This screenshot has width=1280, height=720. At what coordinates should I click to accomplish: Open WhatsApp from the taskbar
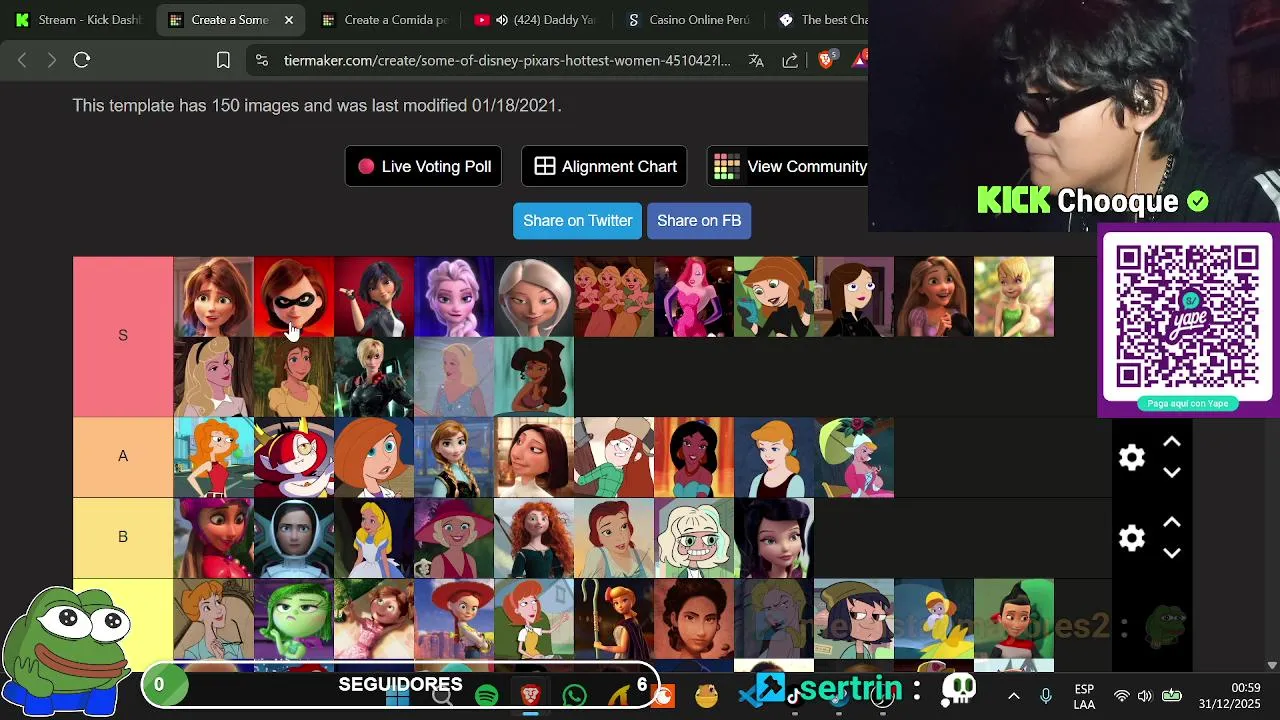[x=575, y=695]
